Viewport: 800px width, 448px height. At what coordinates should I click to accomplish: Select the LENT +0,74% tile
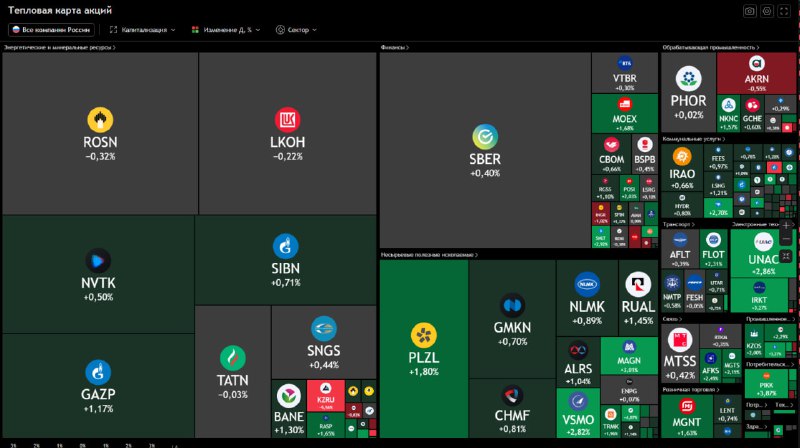click(x=727, y=408)
